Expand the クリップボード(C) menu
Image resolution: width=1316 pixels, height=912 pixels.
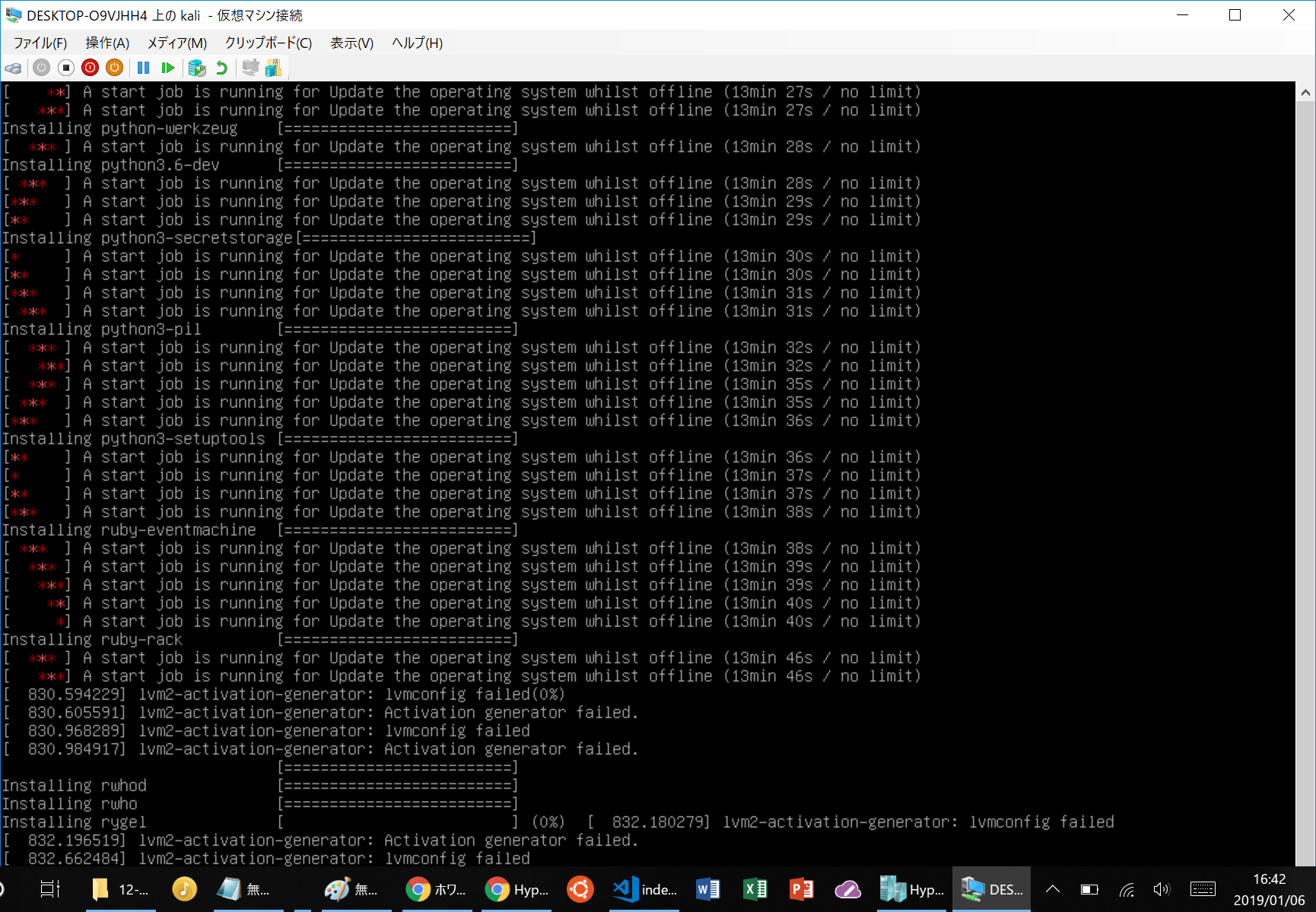pyautogui.click(x=268, y=43)
